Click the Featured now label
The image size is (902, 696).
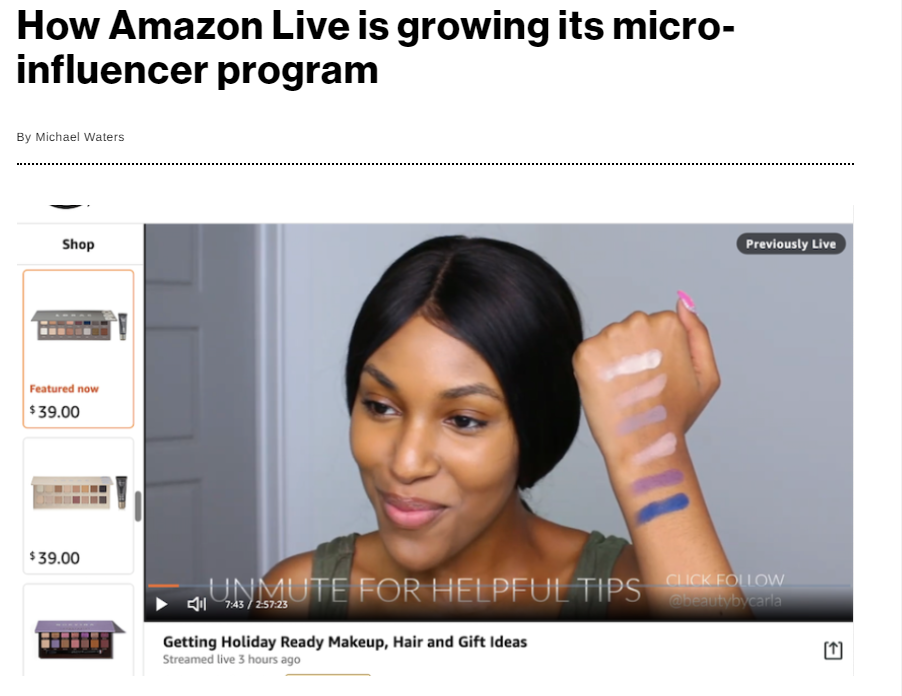coord(64,389)
